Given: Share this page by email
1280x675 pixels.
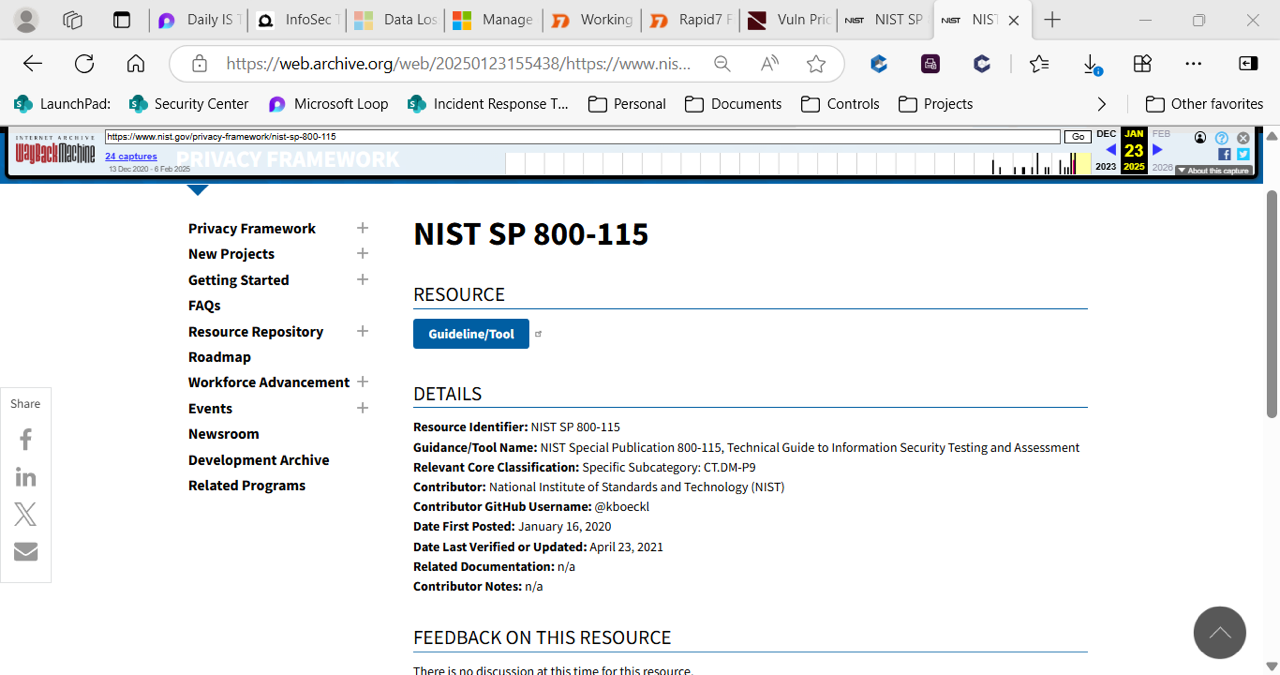Looking at the screenshot, I should [x=26, y=552].
